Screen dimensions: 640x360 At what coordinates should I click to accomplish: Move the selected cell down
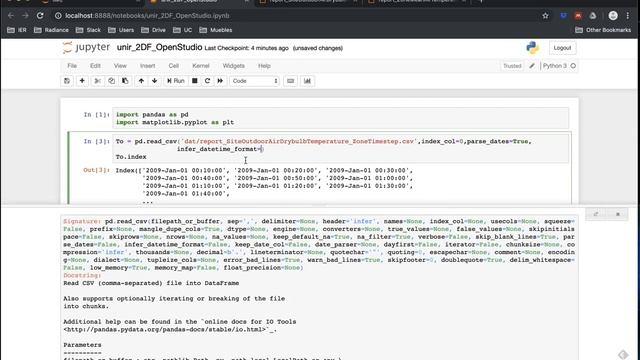155,81
